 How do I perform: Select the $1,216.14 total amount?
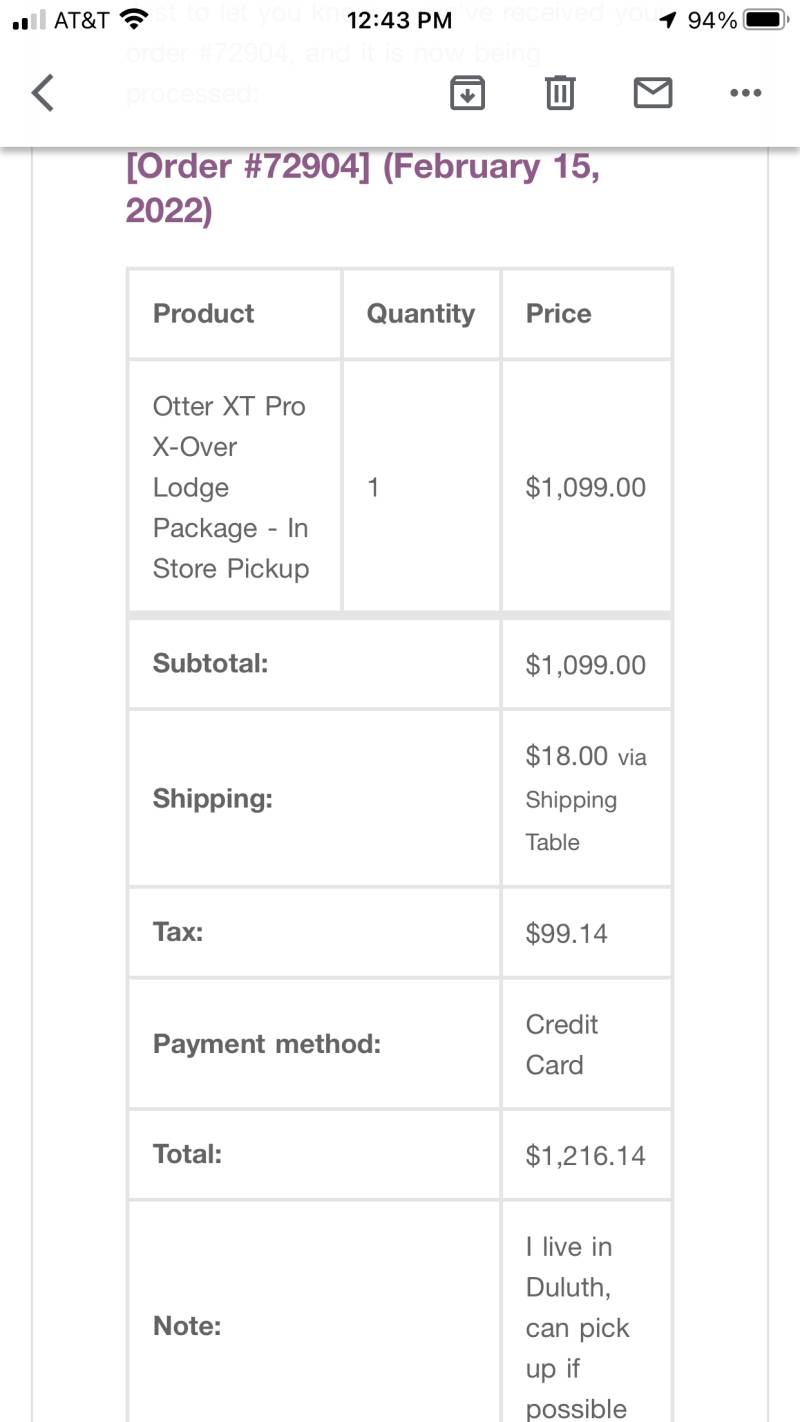click(x=586, y=1155)
